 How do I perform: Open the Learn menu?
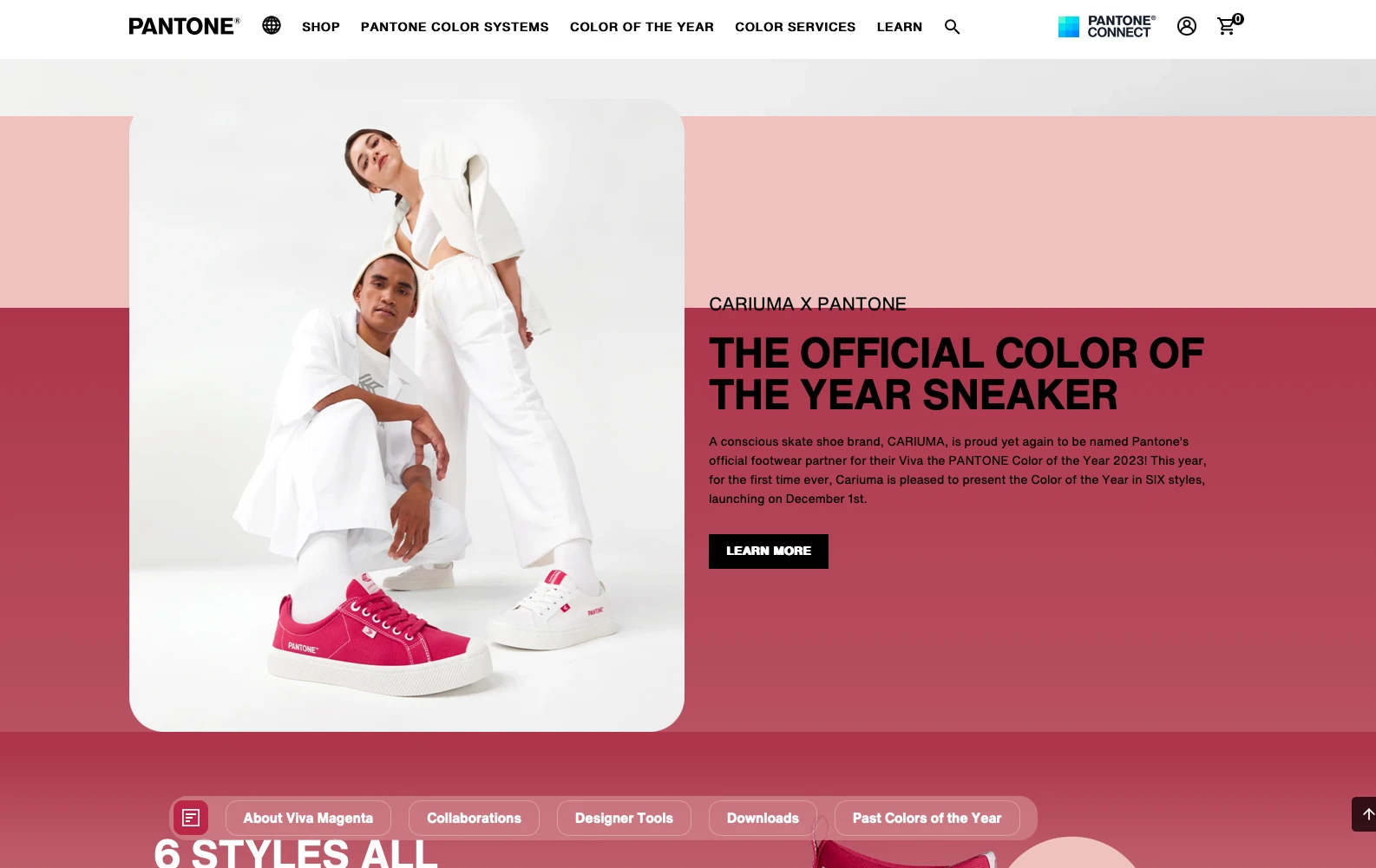tap(899, 27)
